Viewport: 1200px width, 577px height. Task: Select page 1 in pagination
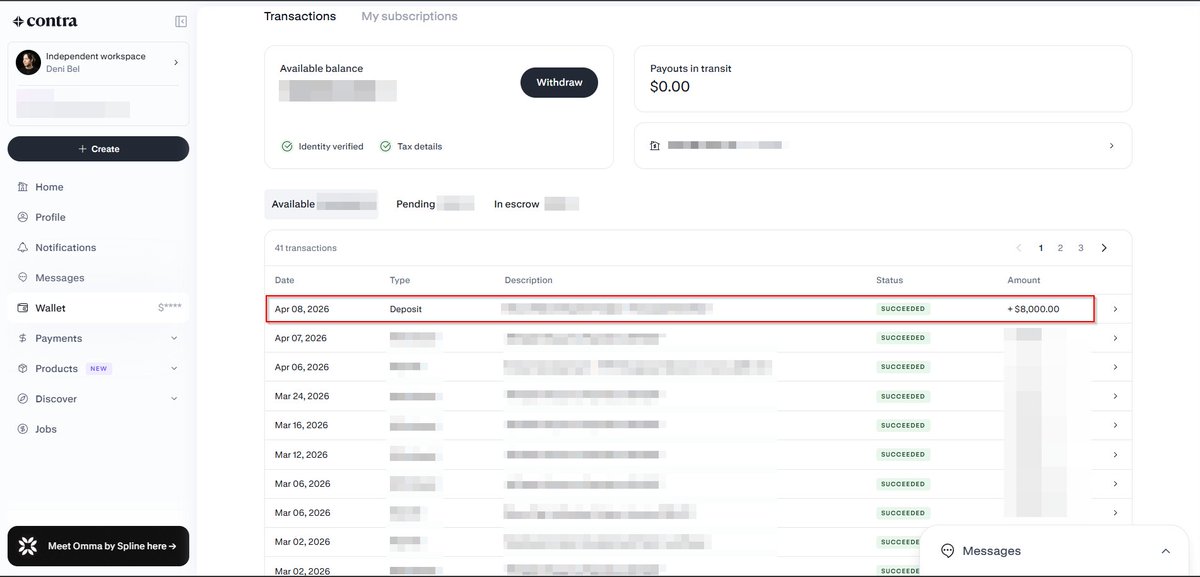click(1041, 248)
